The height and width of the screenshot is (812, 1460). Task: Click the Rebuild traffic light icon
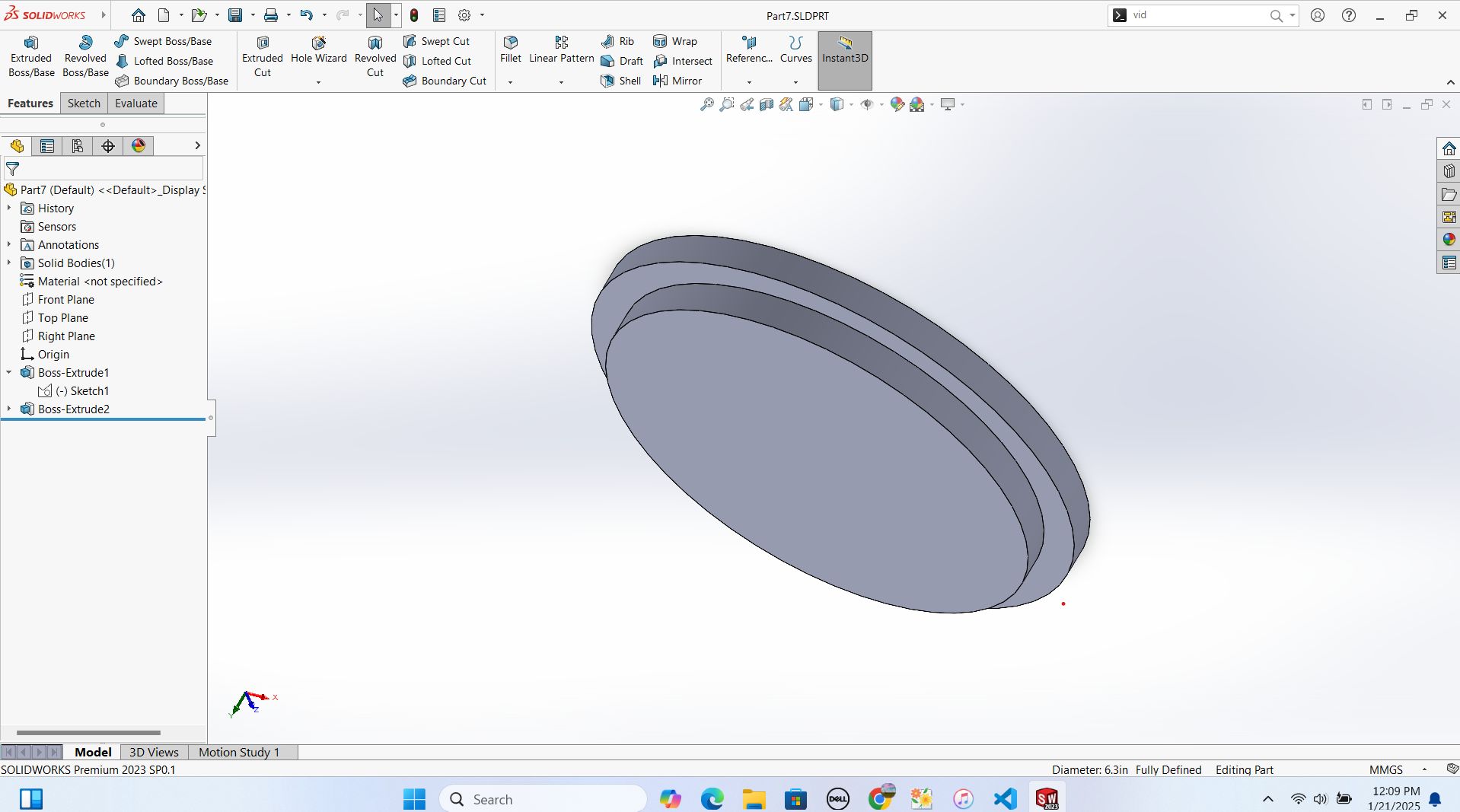pyautogui.click(x=414, y=15)
